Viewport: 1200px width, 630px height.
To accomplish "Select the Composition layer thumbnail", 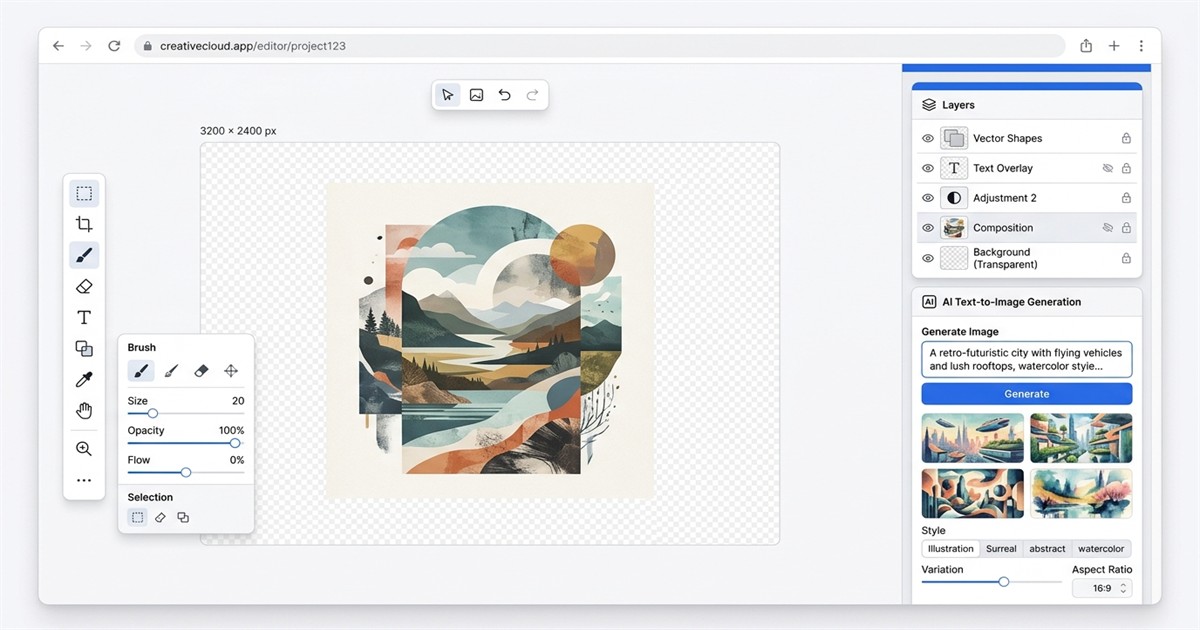I will 954,228.
